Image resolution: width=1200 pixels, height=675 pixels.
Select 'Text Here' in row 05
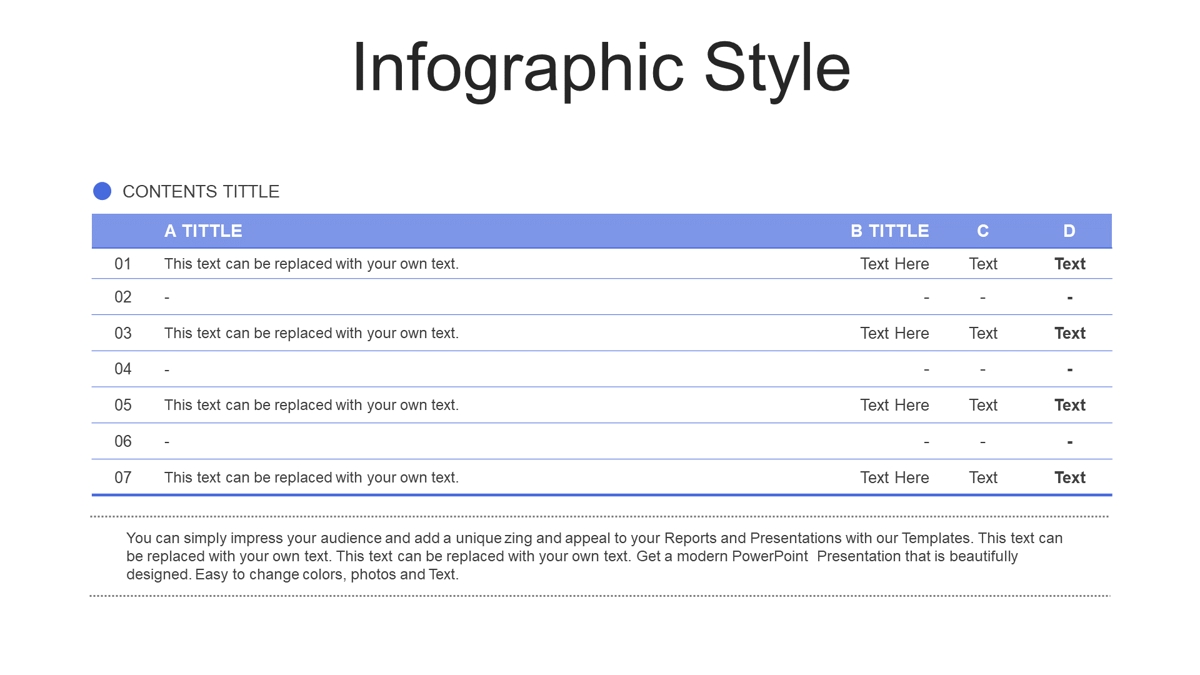pyautogui.click(x=895, y=405)
